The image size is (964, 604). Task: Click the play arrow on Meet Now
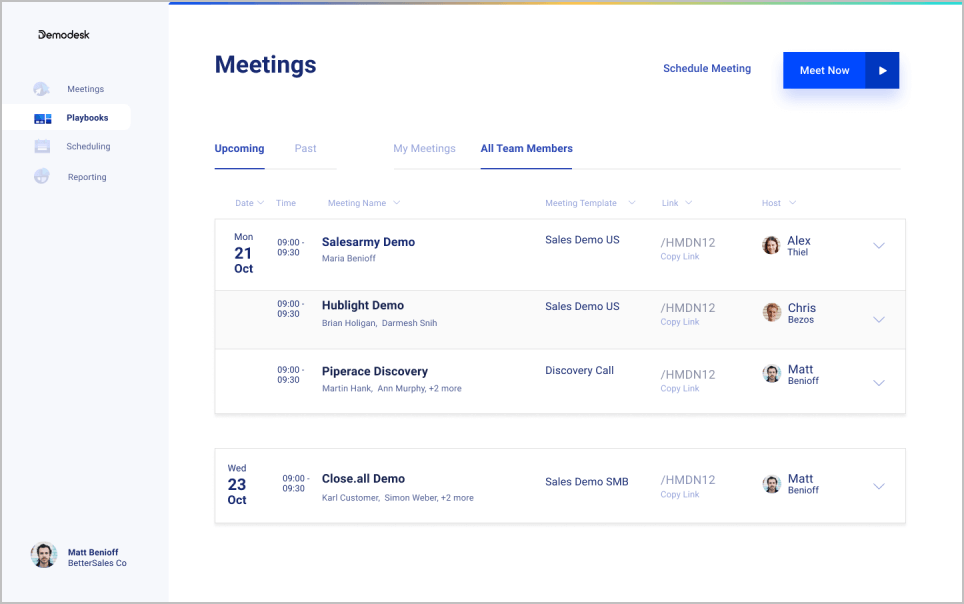tap(882, 70)
